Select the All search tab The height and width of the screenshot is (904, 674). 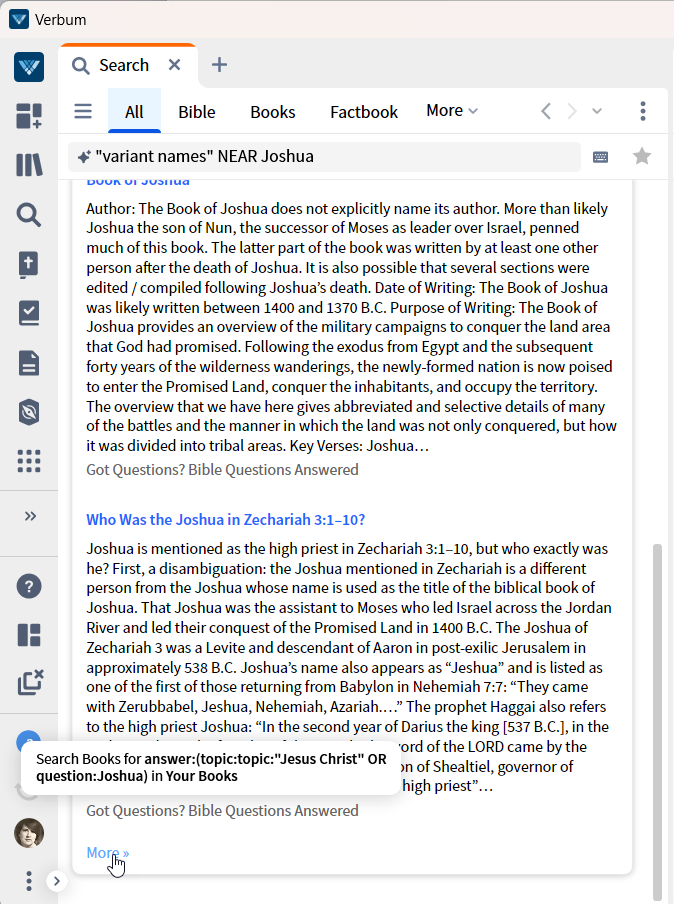(x=134, y=112)
